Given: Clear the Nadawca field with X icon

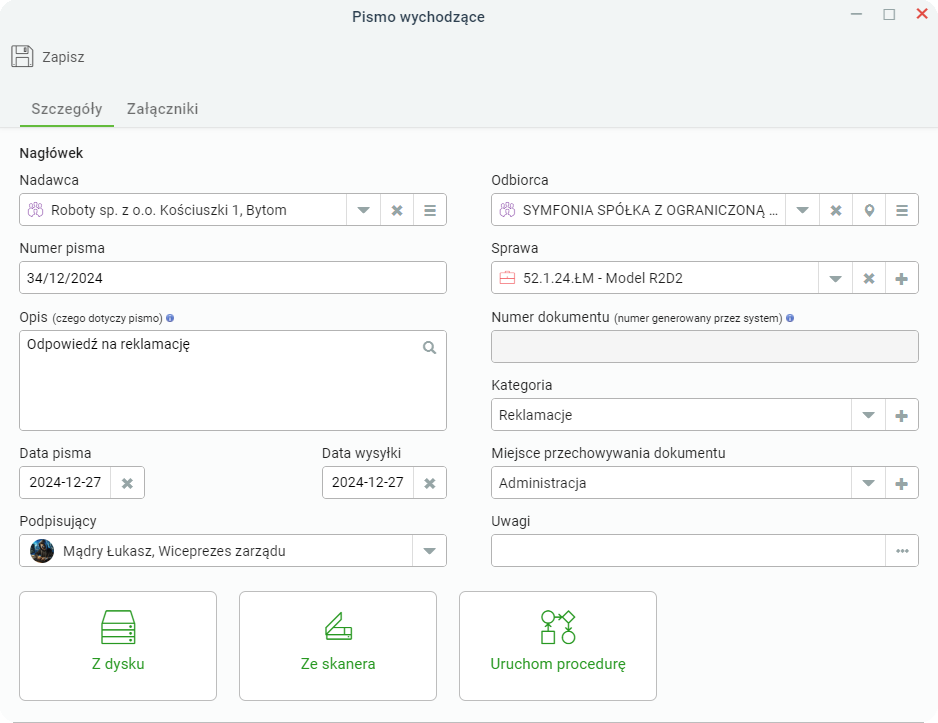Looking at the screenshot, I should coord(397,210).
